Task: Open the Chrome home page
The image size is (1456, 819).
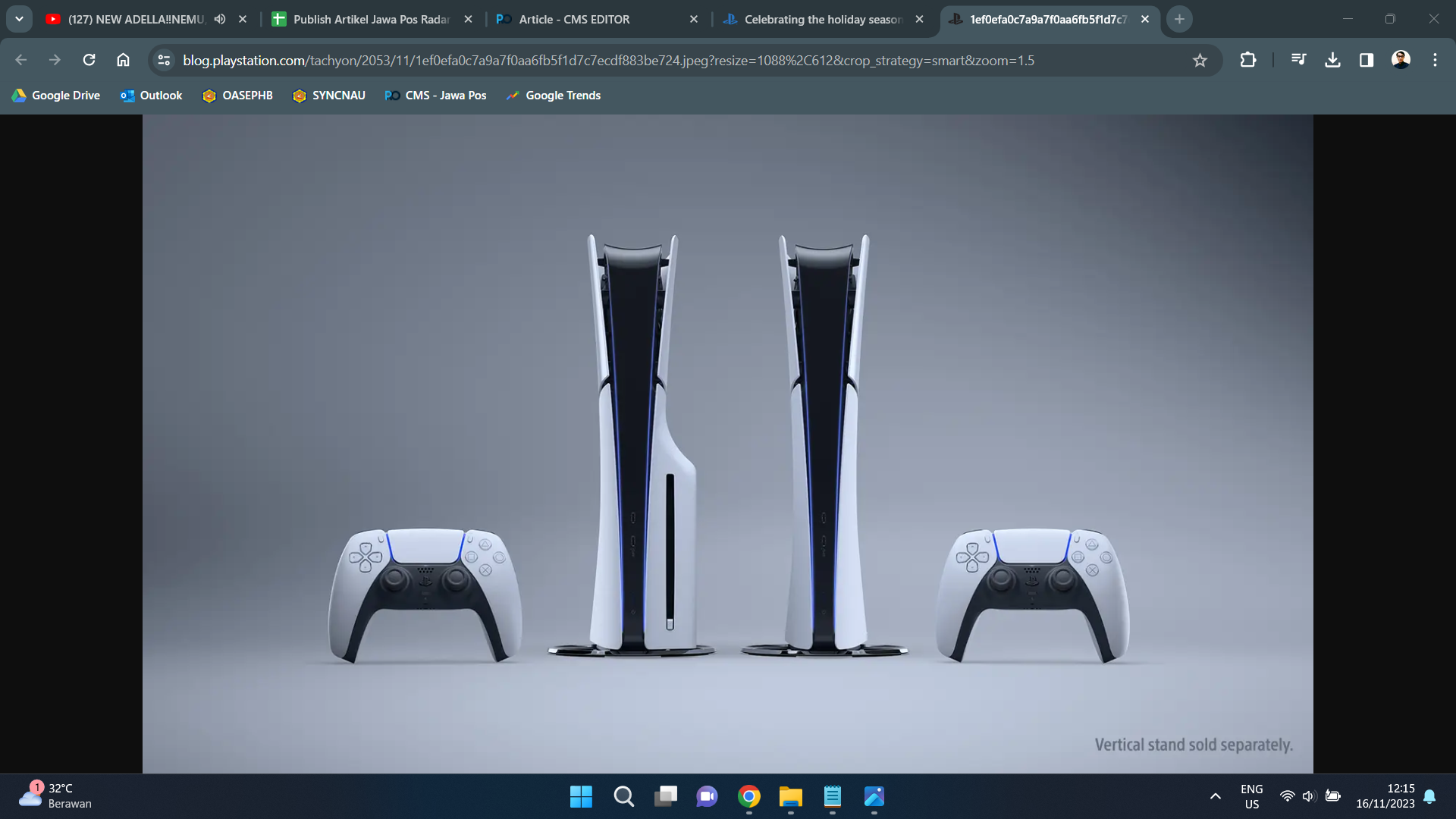Action: (123, 60)
